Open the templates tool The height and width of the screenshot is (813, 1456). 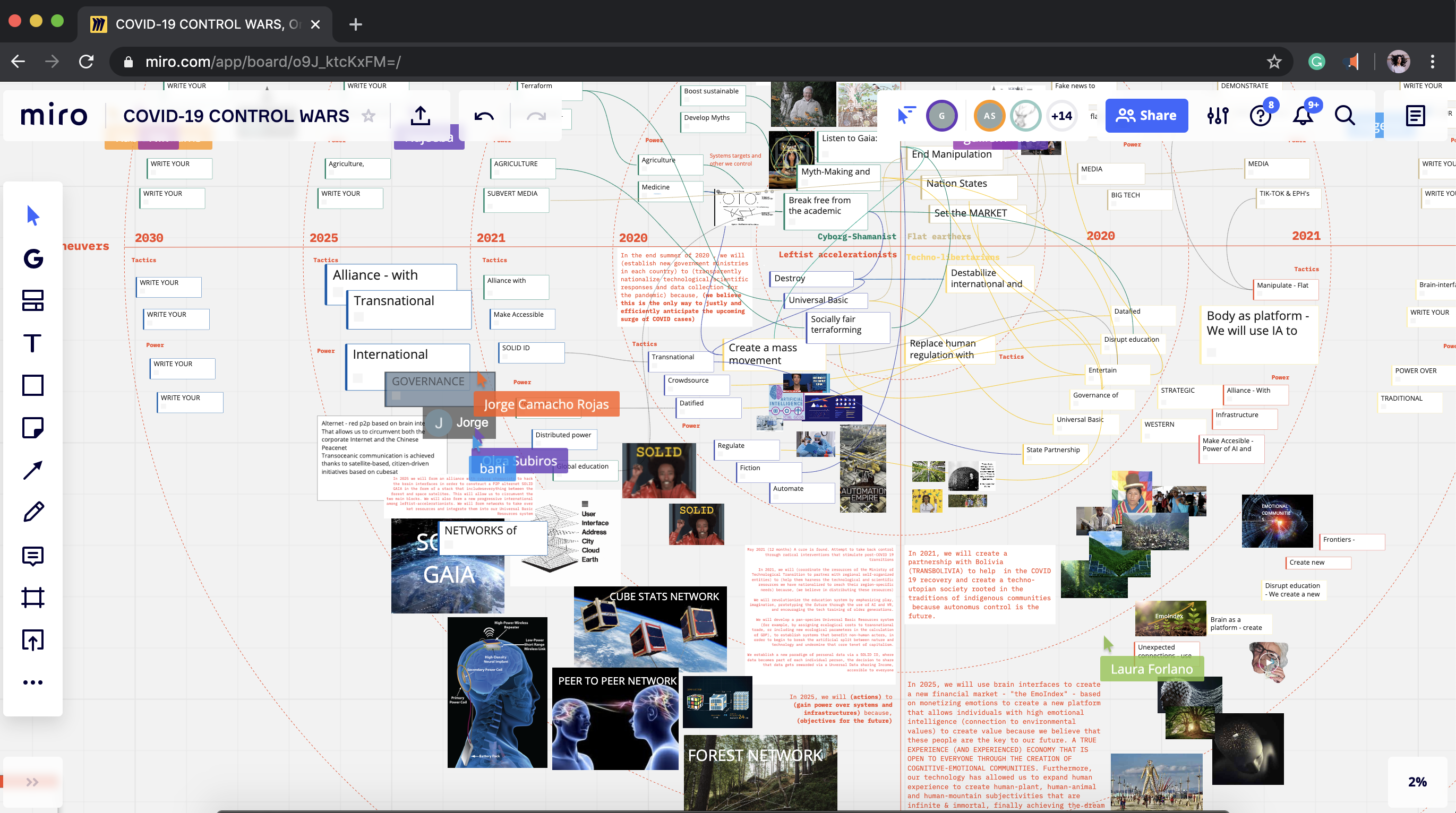click(x=33, y=300)
